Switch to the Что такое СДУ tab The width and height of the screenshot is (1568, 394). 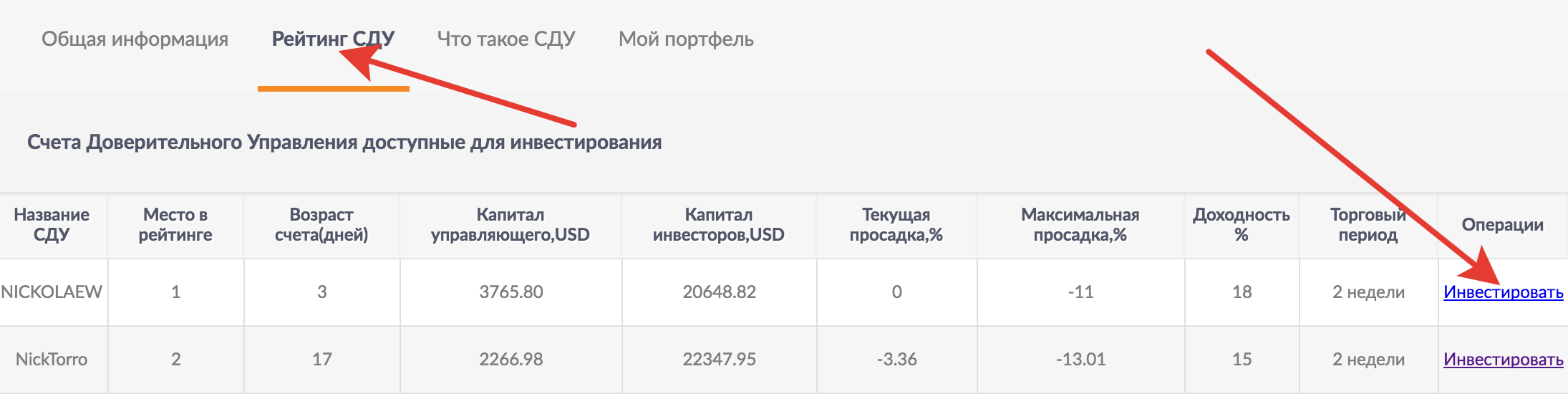coord(506,39)
